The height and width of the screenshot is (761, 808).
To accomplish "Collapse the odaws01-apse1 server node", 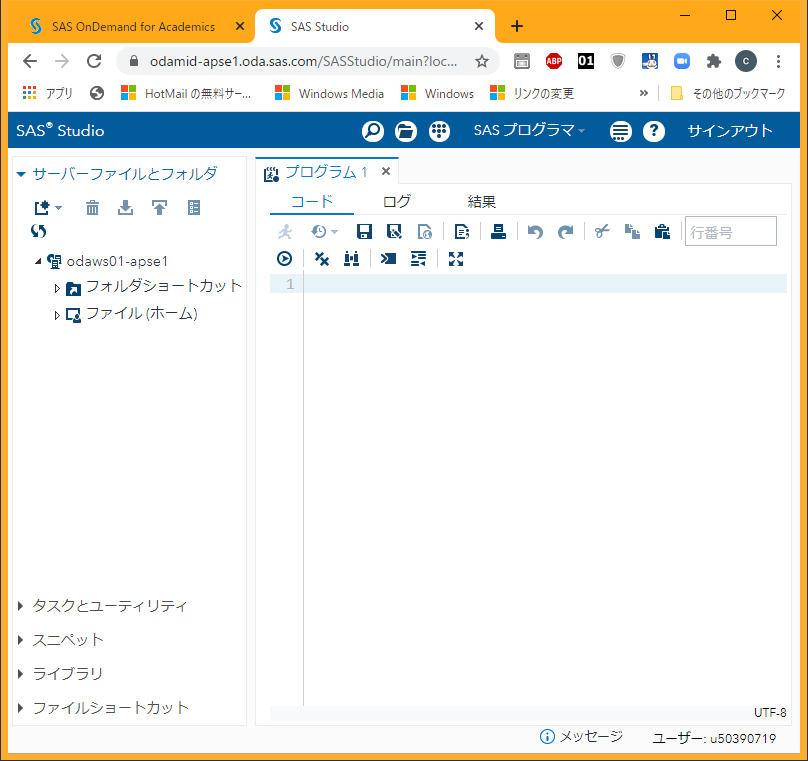I will click(38, 262).
